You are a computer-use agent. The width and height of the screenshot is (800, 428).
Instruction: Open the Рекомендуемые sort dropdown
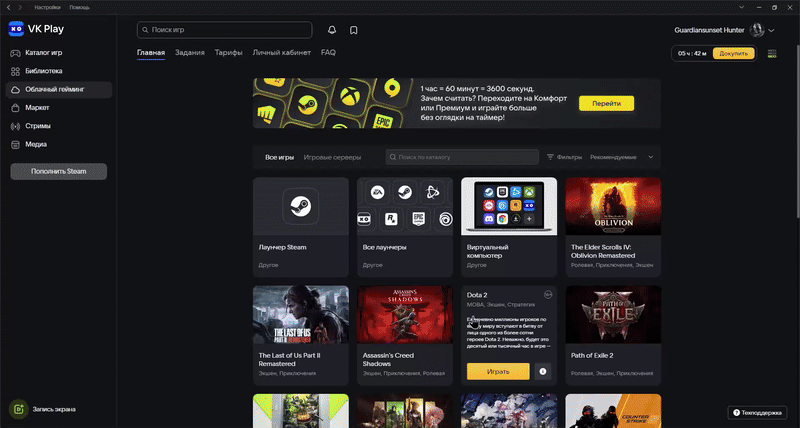click(621, 157)
